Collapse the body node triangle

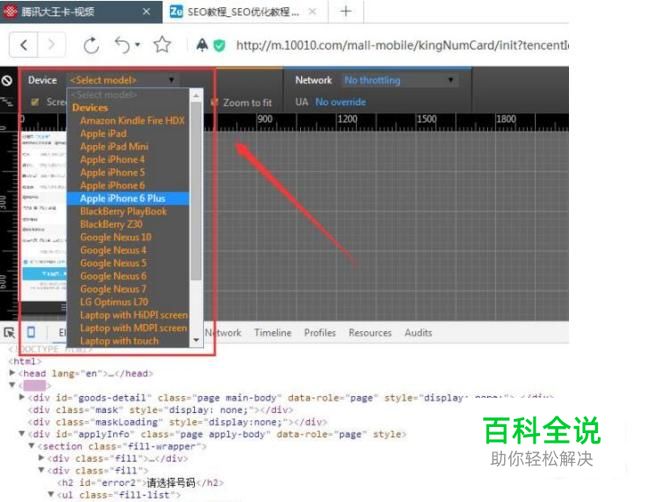click(x=12, y=385)
